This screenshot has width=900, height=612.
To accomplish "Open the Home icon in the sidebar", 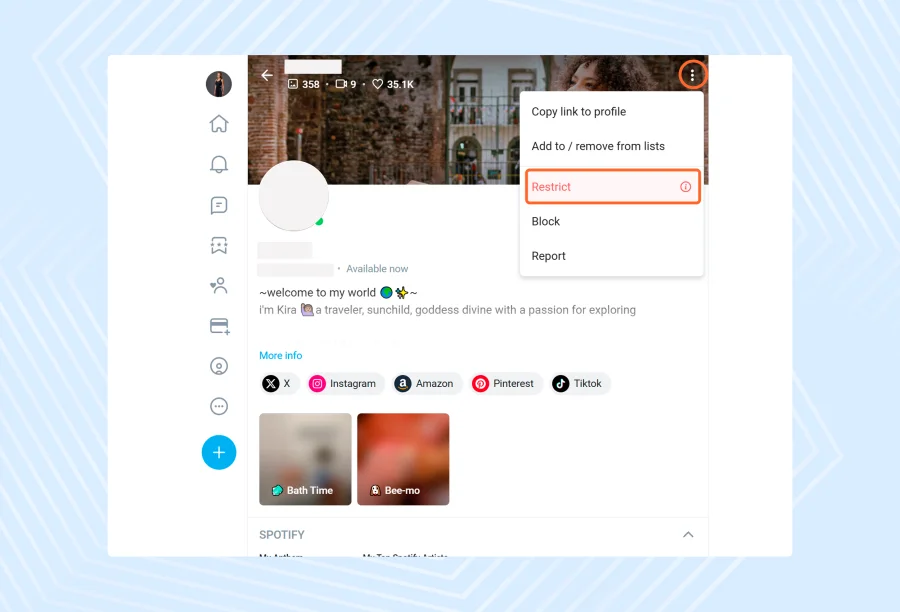I will point(219,123).
